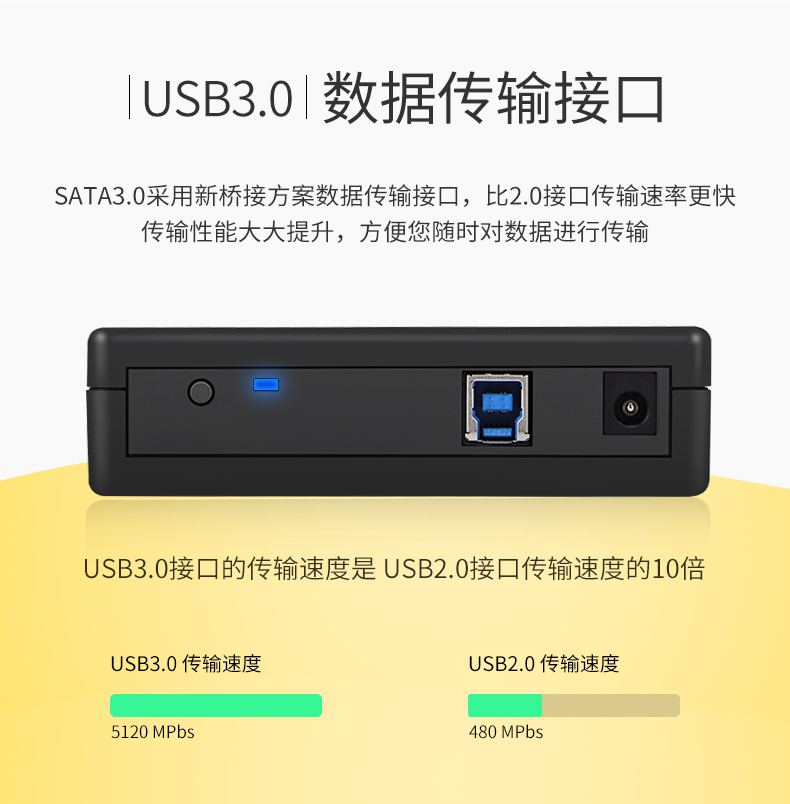Click the round power button on the enclosure
The height and width of the screenshot is (804, 790).
(201, 392)
